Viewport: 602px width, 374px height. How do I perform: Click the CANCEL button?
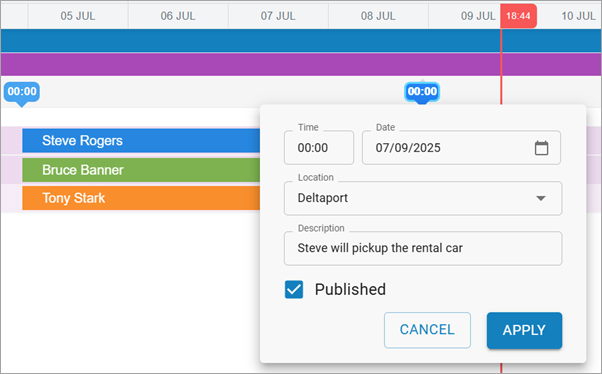pos(427,330)
